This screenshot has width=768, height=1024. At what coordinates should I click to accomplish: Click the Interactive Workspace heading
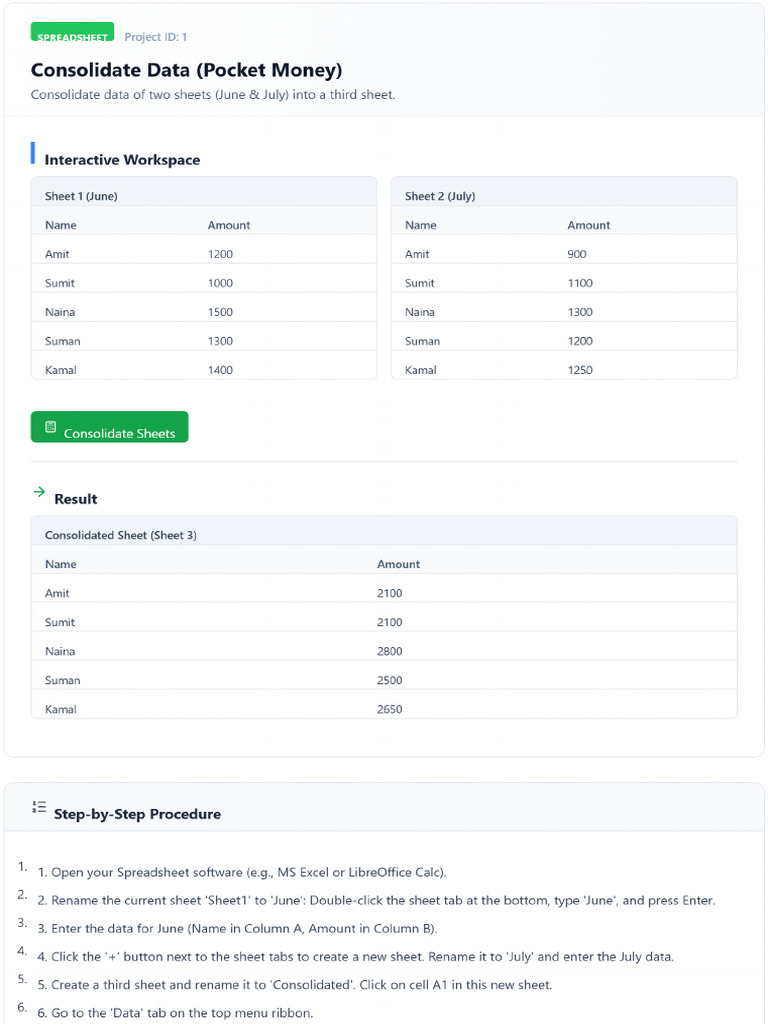122,160
